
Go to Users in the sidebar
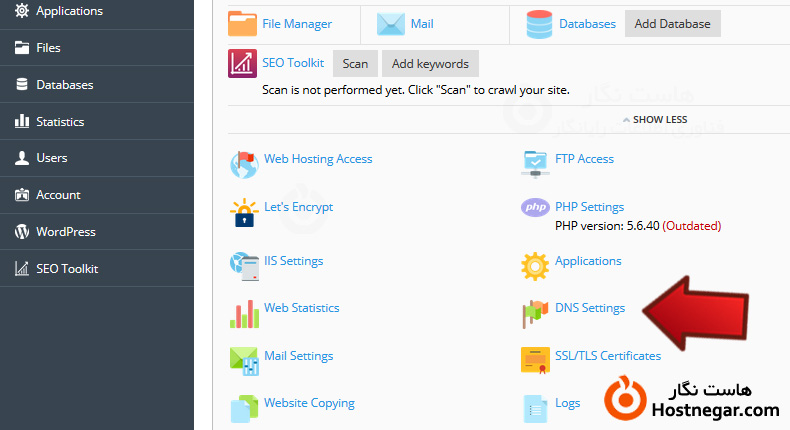[51, 158]
